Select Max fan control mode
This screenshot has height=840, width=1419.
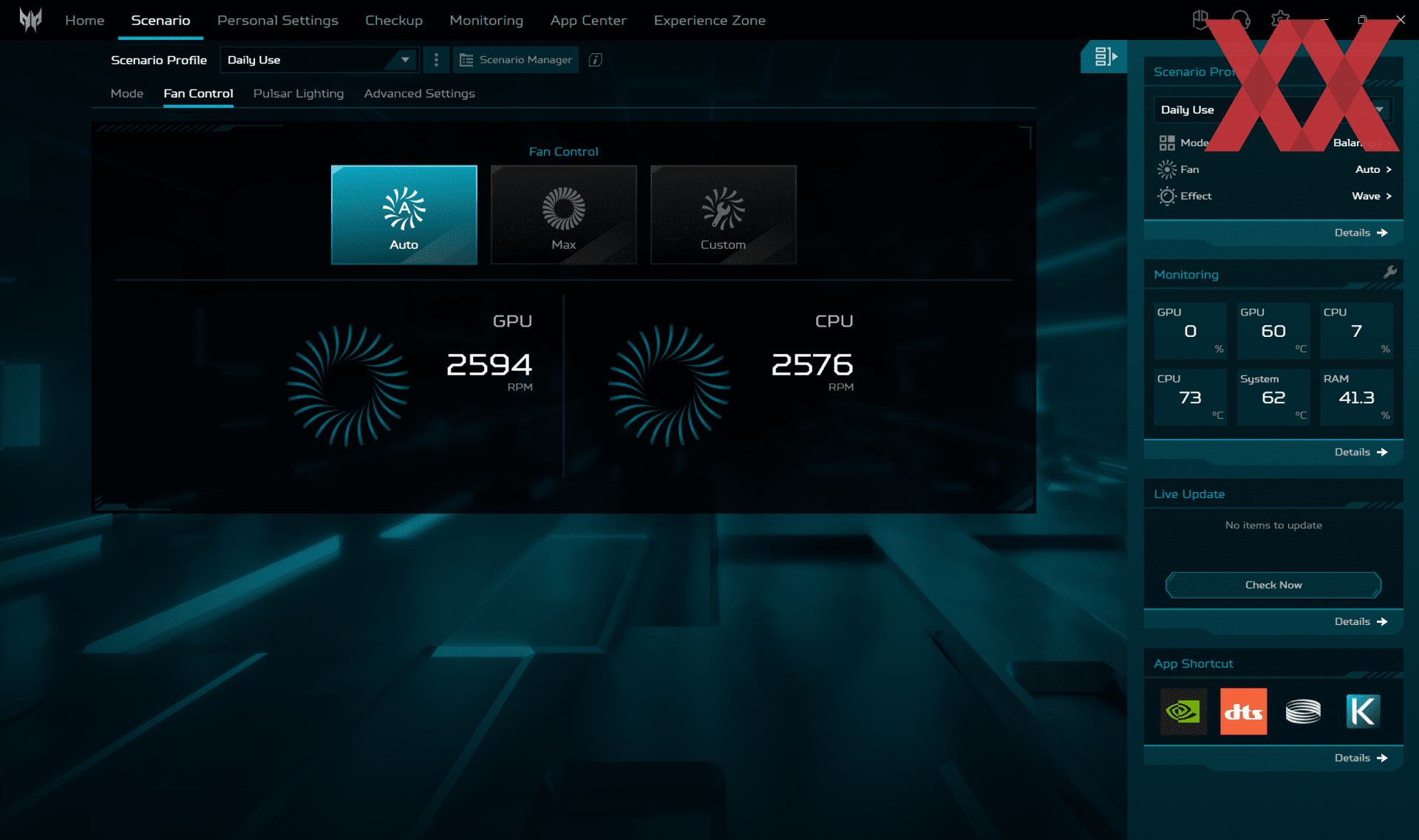[x=563, y=215]
